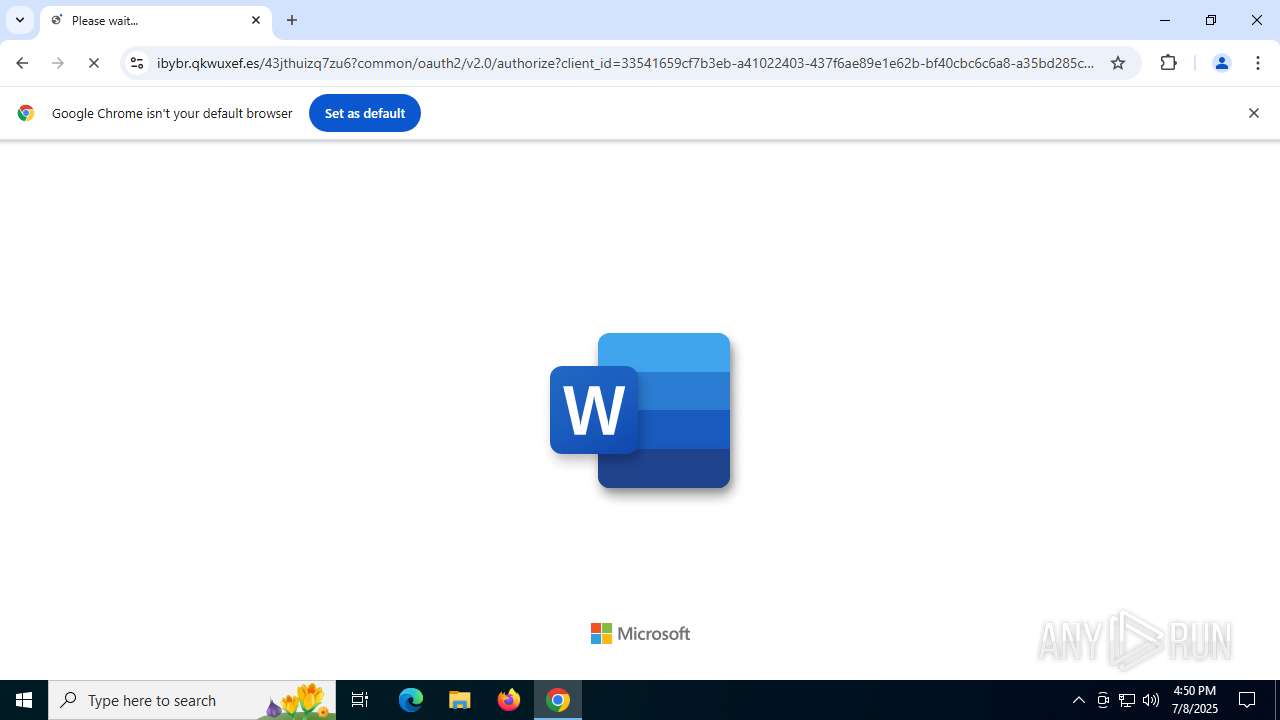Open the volume speaker icon
This screenshot has width=1280, height=720.
point(1151,700)
